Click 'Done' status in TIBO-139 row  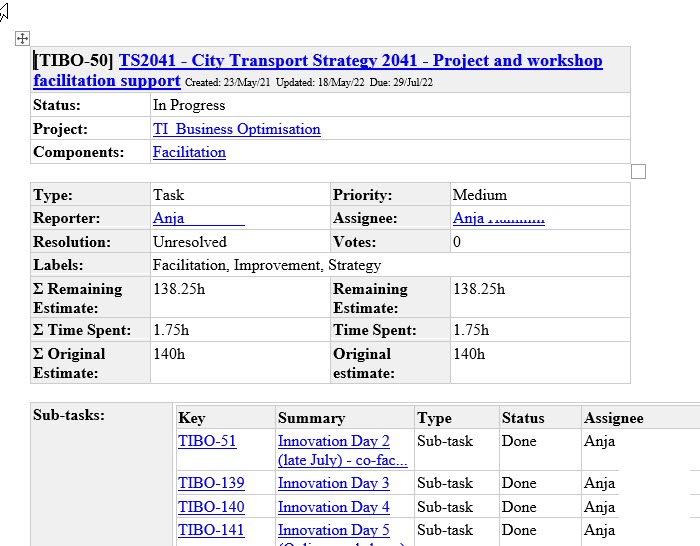point(519,483)
